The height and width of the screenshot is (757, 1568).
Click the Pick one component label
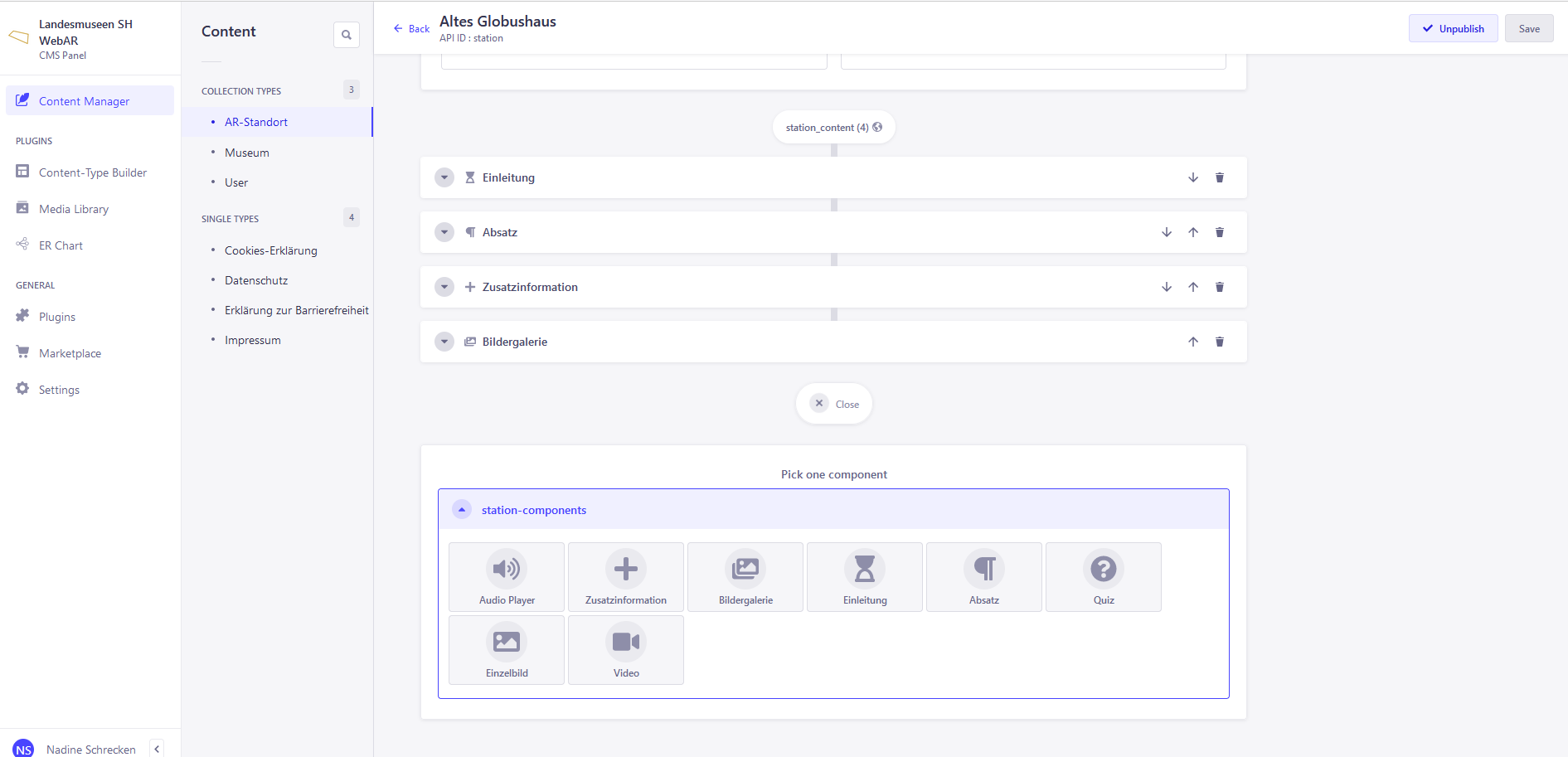pos(834,474)
